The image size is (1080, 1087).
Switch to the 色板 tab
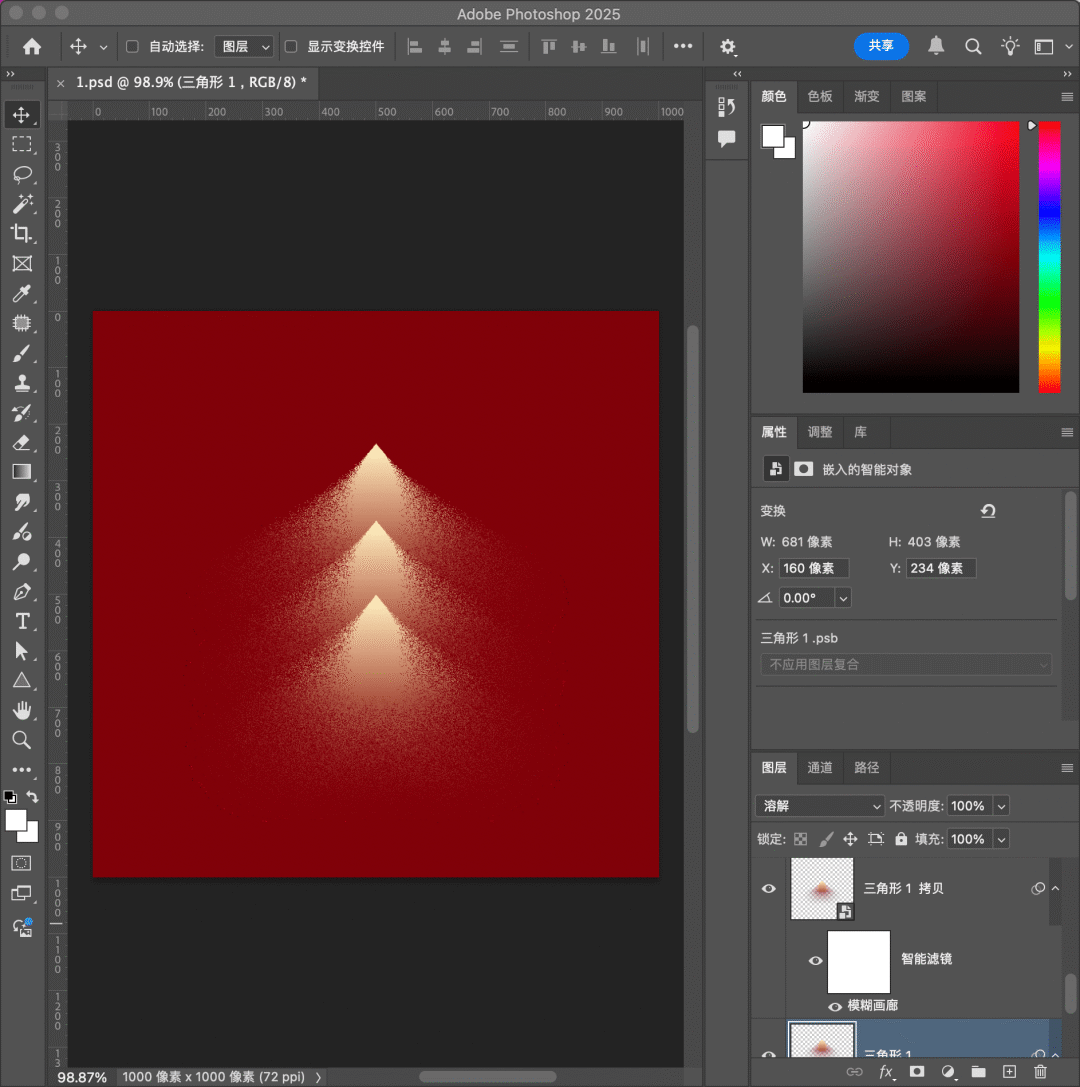pos(820,96)
